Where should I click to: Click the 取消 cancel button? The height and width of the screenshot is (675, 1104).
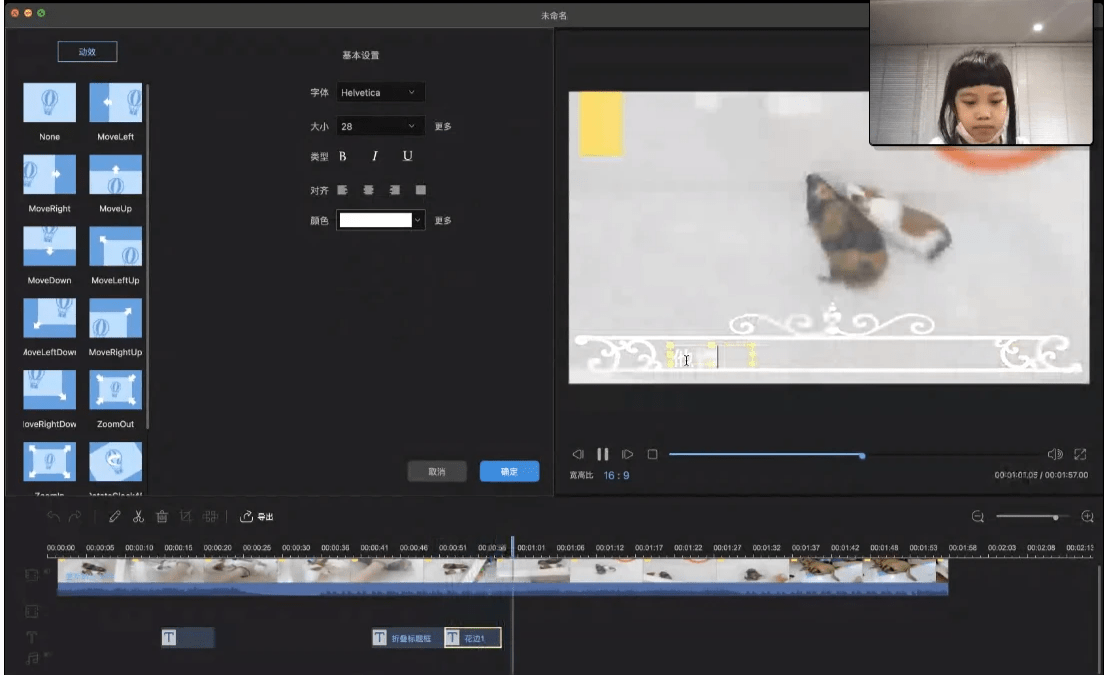(x=437, y=471)
